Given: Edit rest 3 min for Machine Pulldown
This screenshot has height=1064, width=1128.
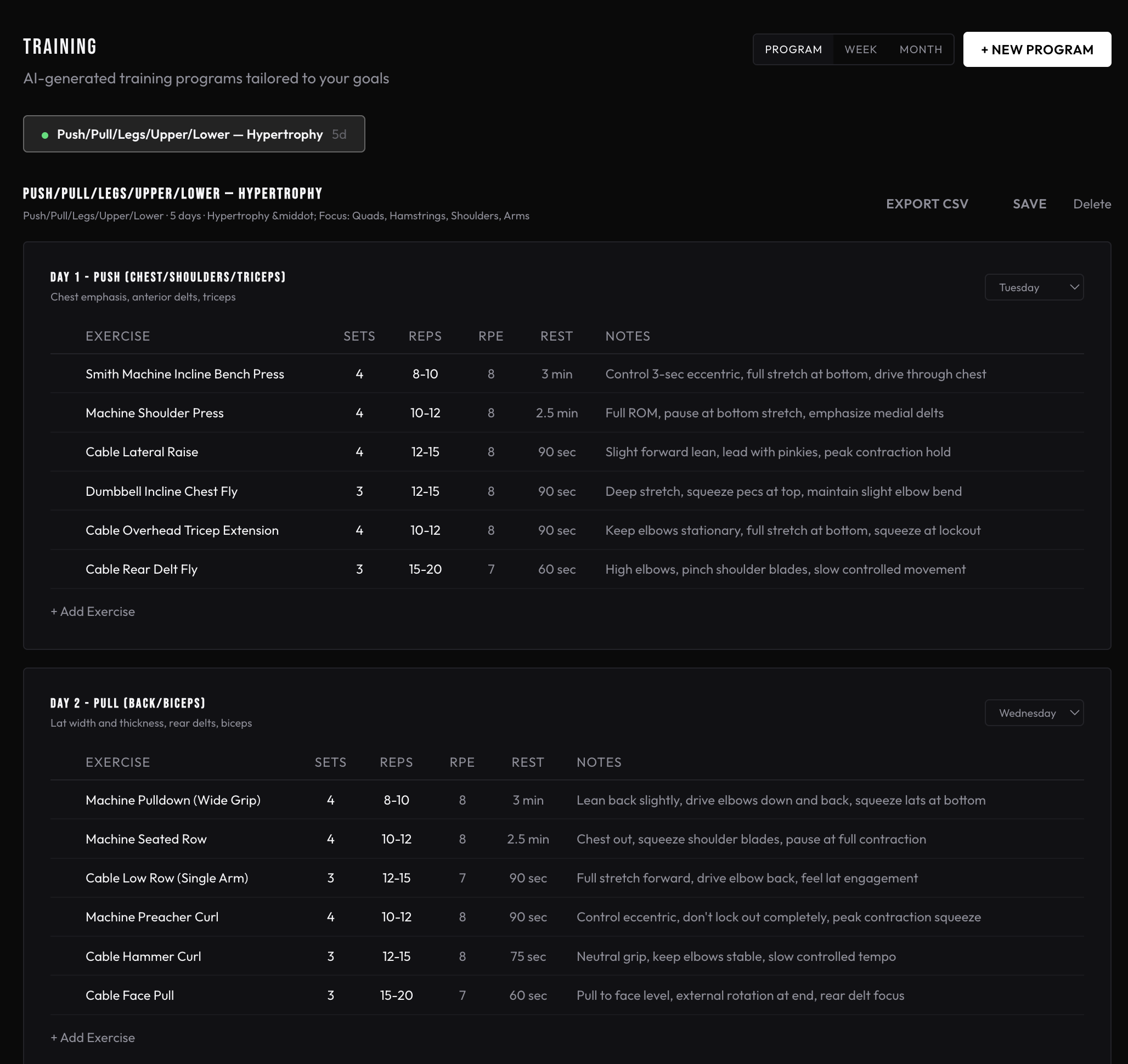Looking at the screenshot, I should (528, 800).
